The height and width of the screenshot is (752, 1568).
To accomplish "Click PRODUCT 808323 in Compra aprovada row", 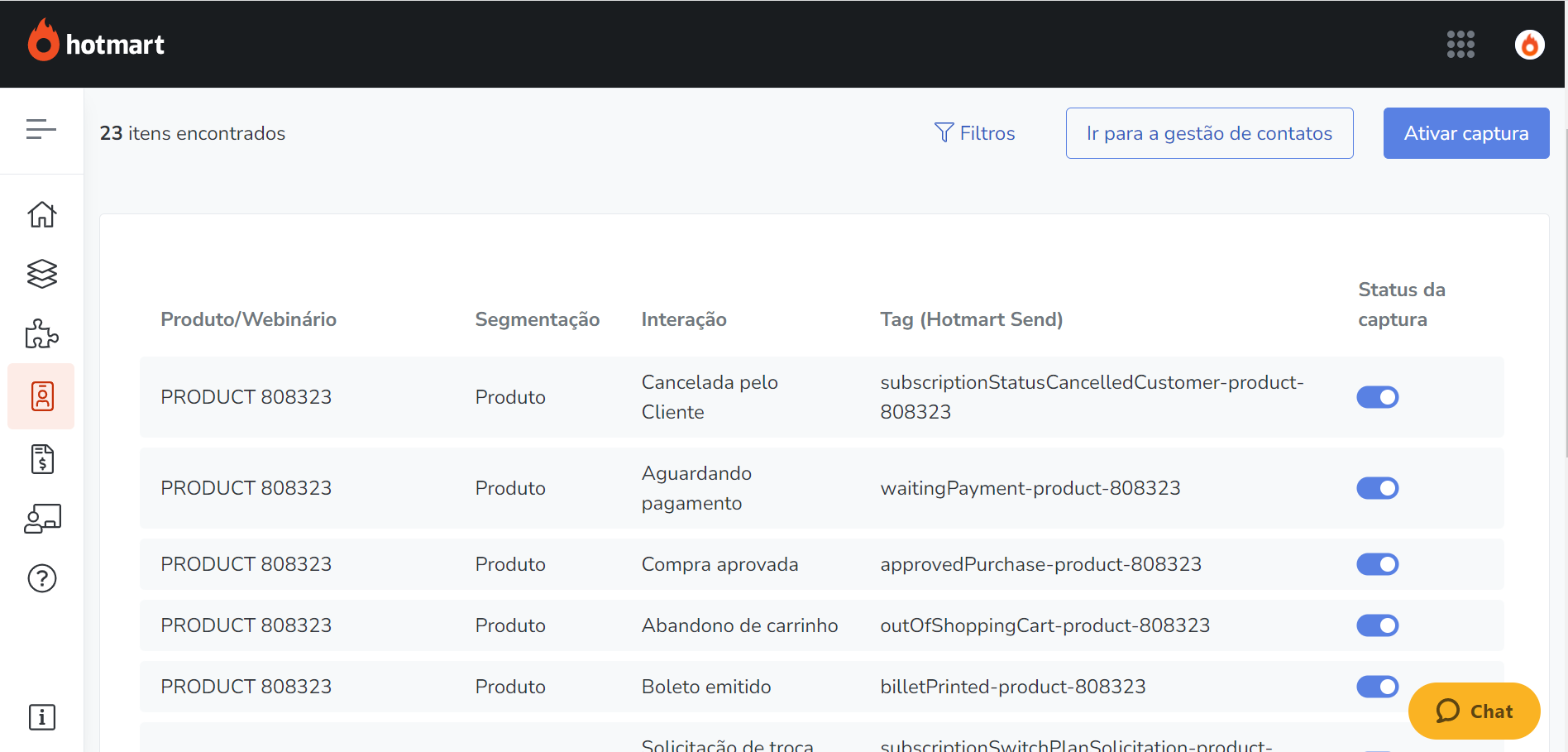I will point(246,564).
